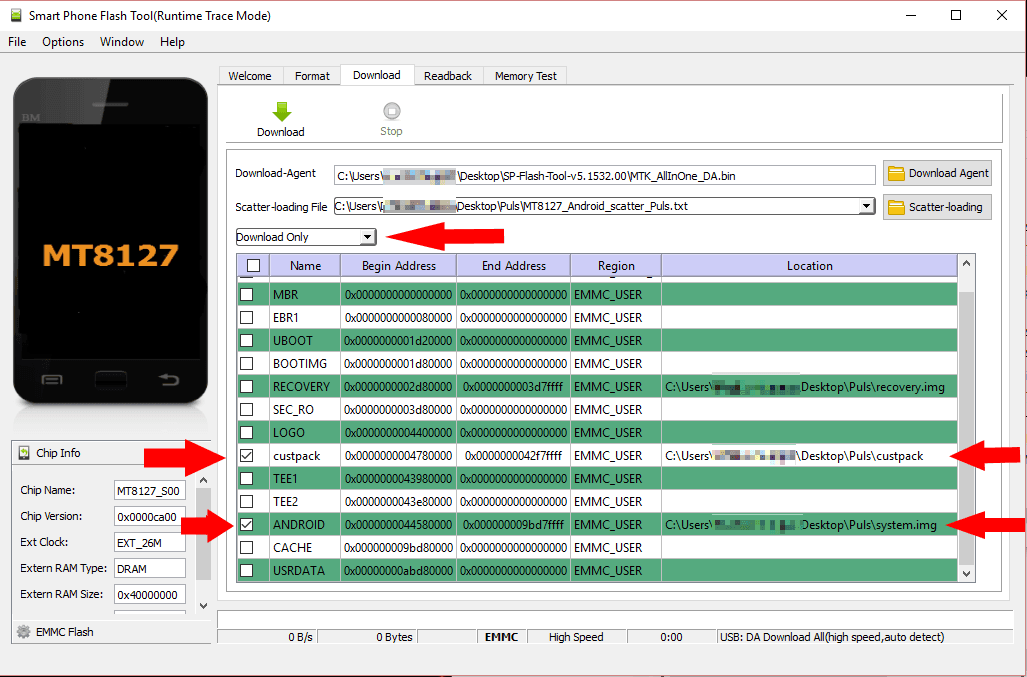Click the Stop icon
This screenshot has width=1027, height=677.
point(392,111)
